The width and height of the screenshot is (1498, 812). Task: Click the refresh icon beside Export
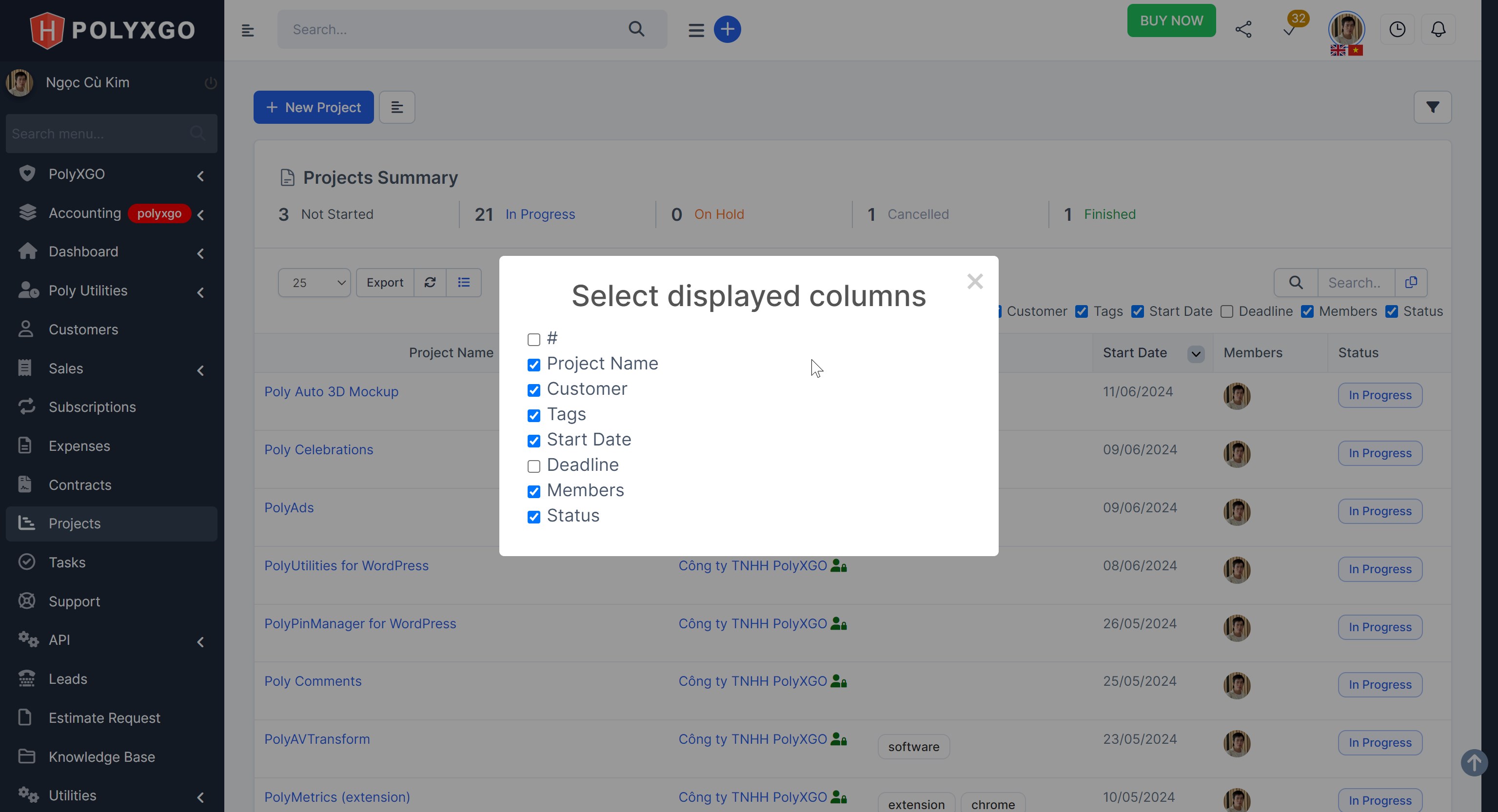(x=430, y=283)
